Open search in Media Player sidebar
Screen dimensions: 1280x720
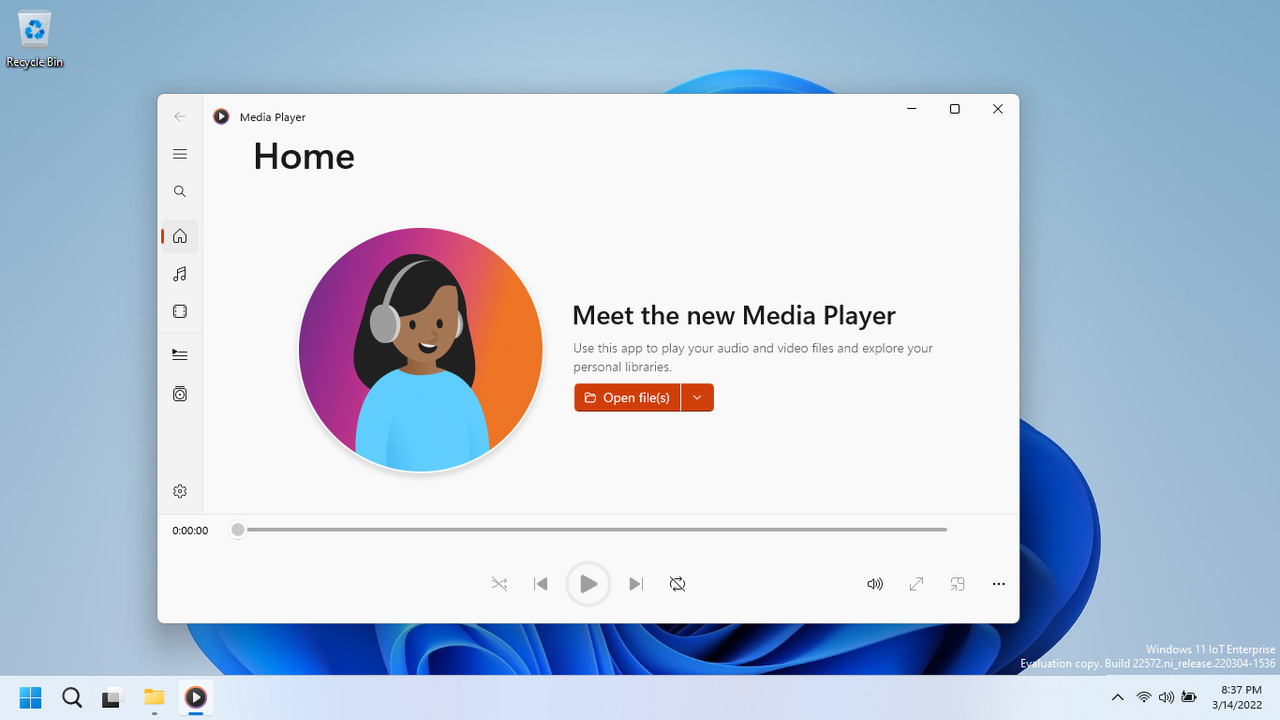180,191
